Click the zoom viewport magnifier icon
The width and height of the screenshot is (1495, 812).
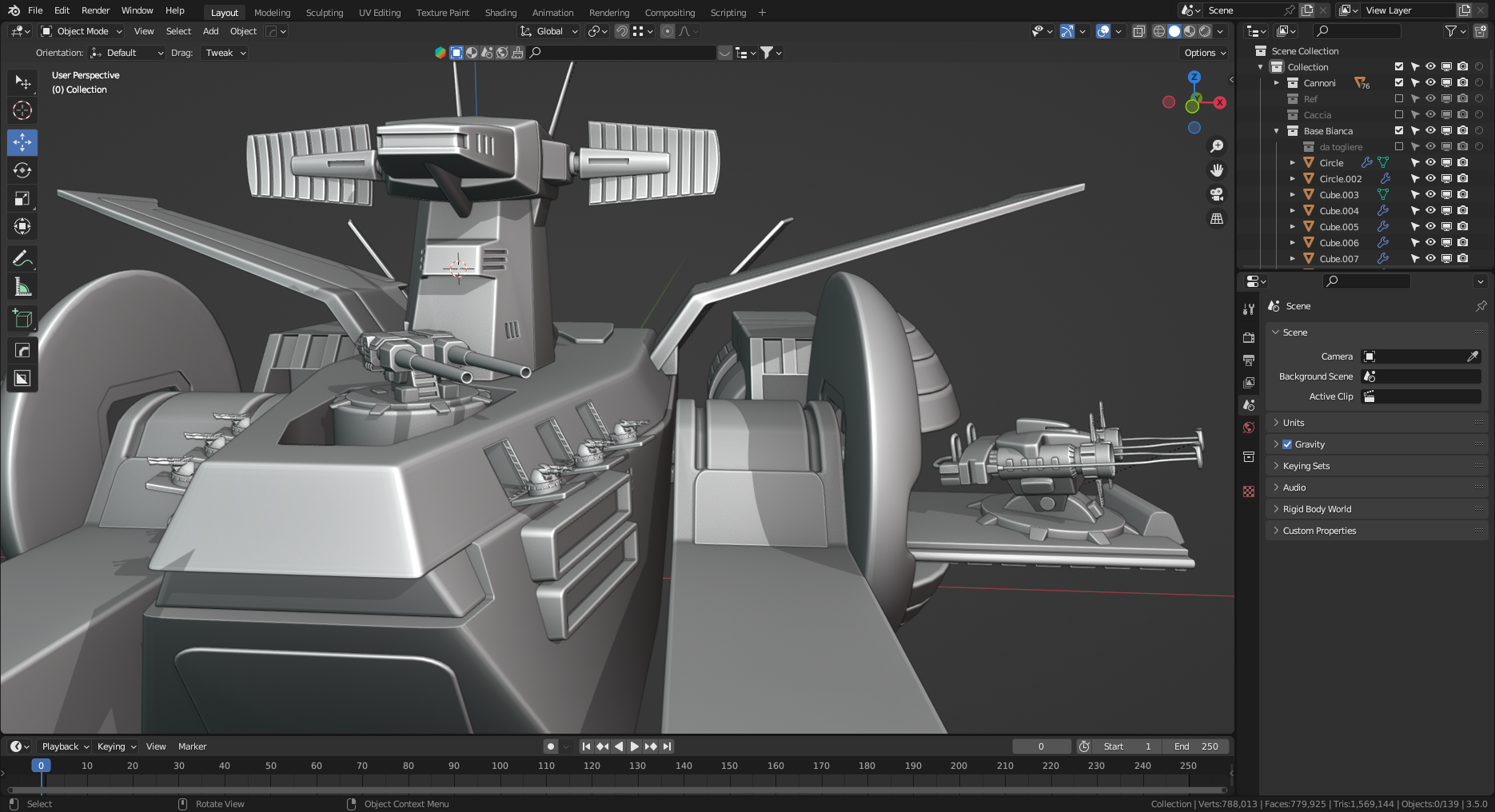tap(1217, 146)
